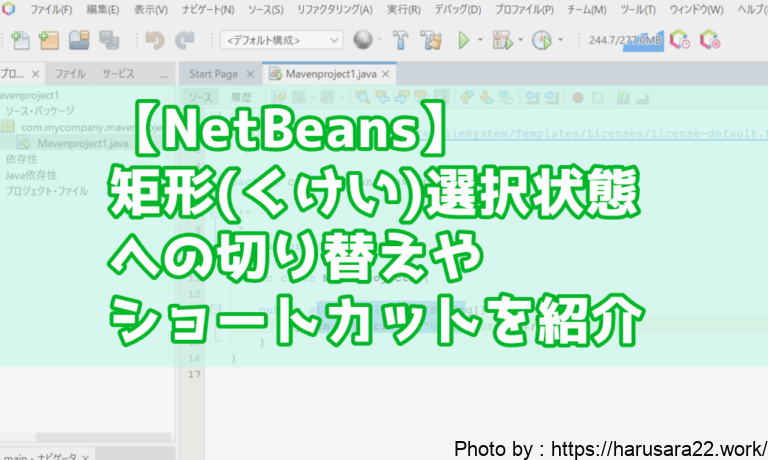Click the Previous Bookmark up arrow icon
Screen dimensions: 768x460
coord(467,97)
